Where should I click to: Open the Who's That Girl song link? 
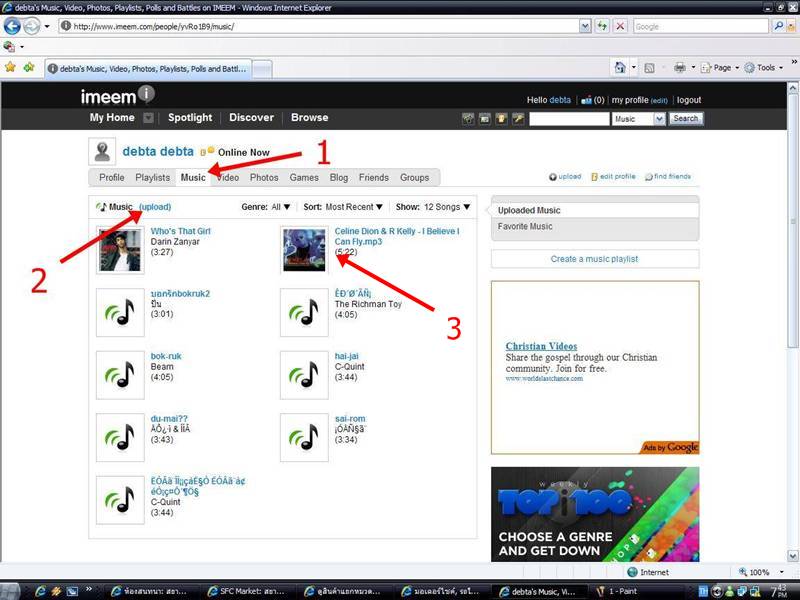181,231
